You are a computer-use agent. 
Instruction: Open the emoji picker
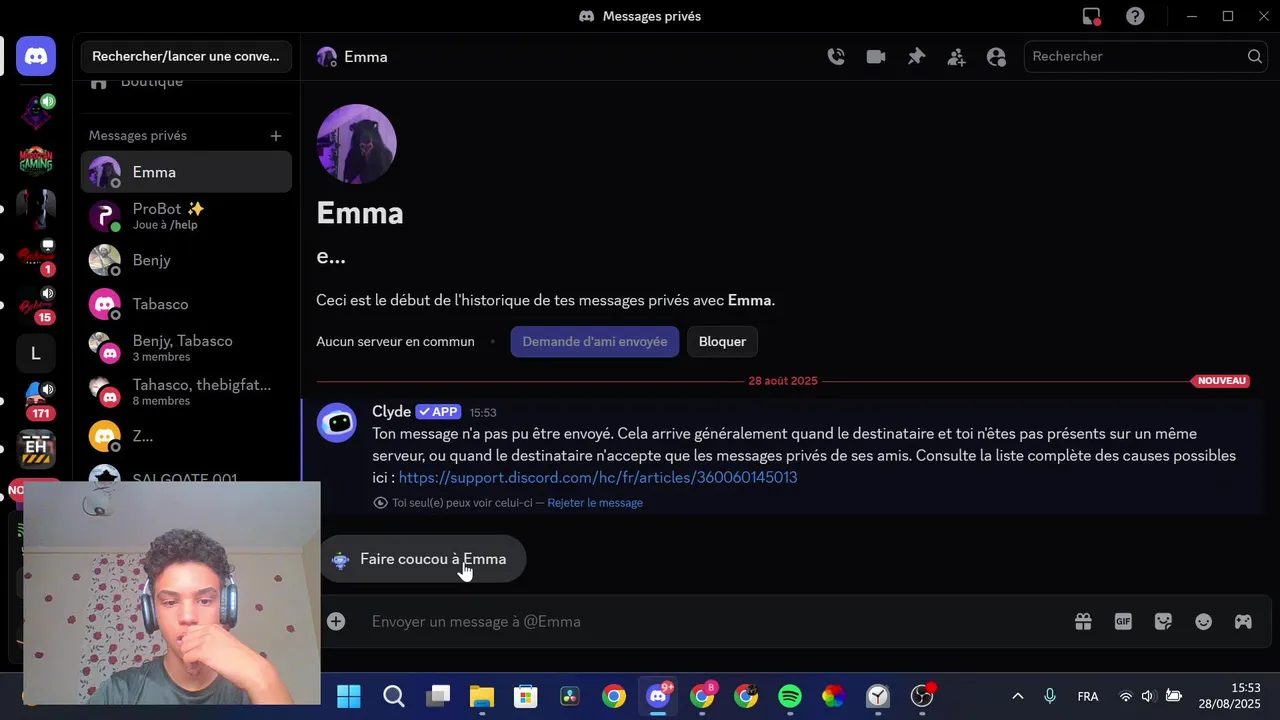coord(1203,622)
